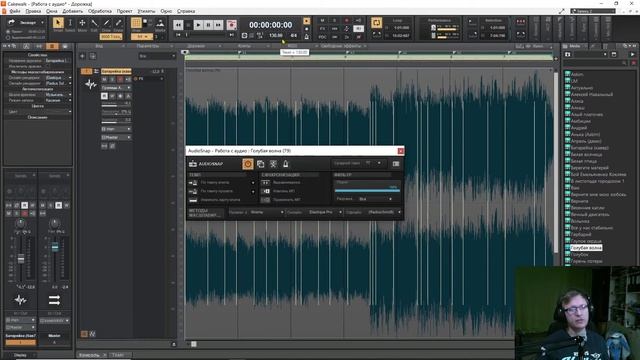Click the follow clip tempo button
Screen dimensions: 640x360
(193, 182)
